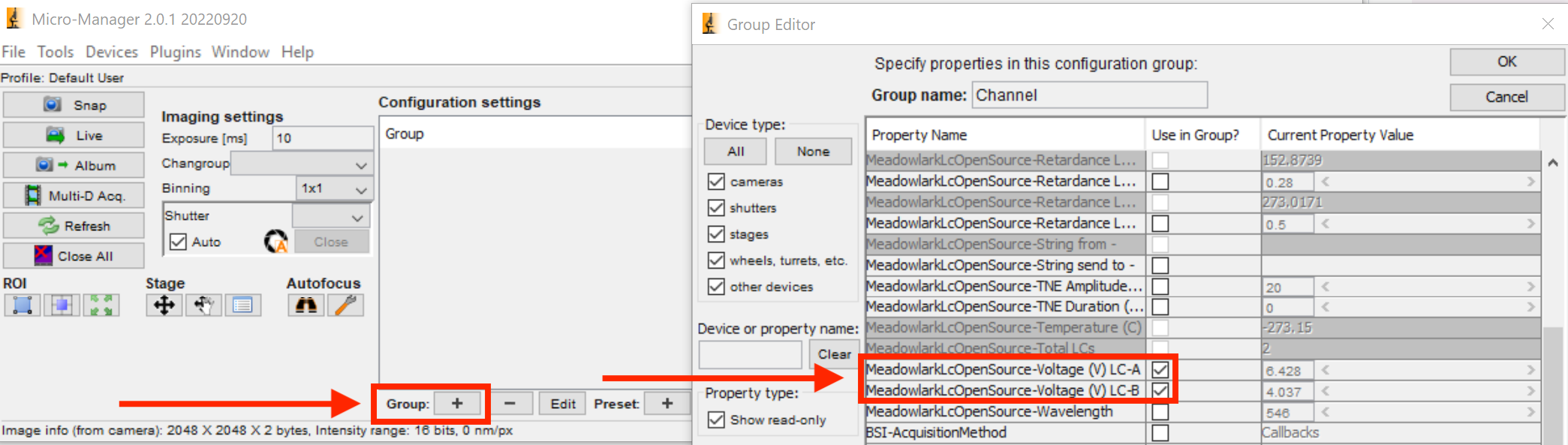Click the TNE Amplitude slider track
Screen dimensions: 1568x445
[1428, 287]
